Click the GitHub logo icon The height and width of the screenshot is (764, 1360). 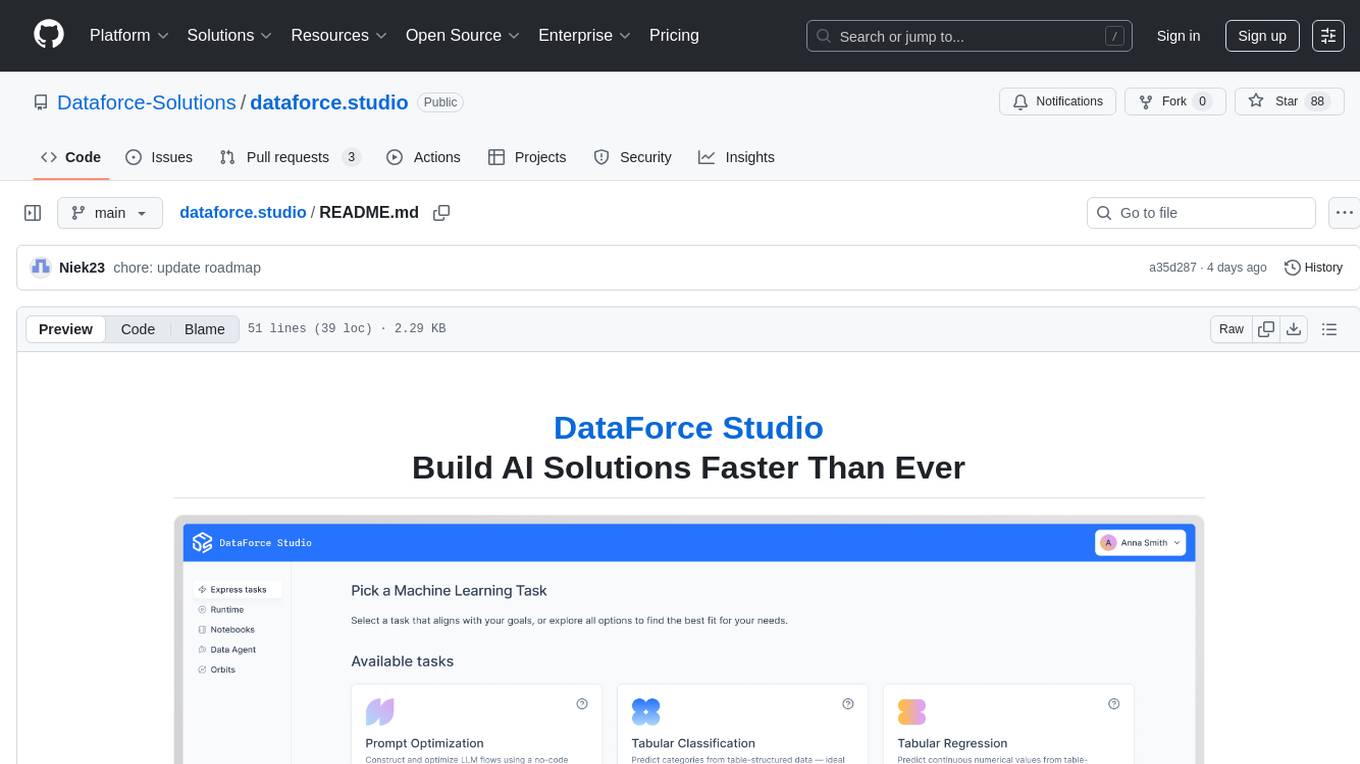49,35
